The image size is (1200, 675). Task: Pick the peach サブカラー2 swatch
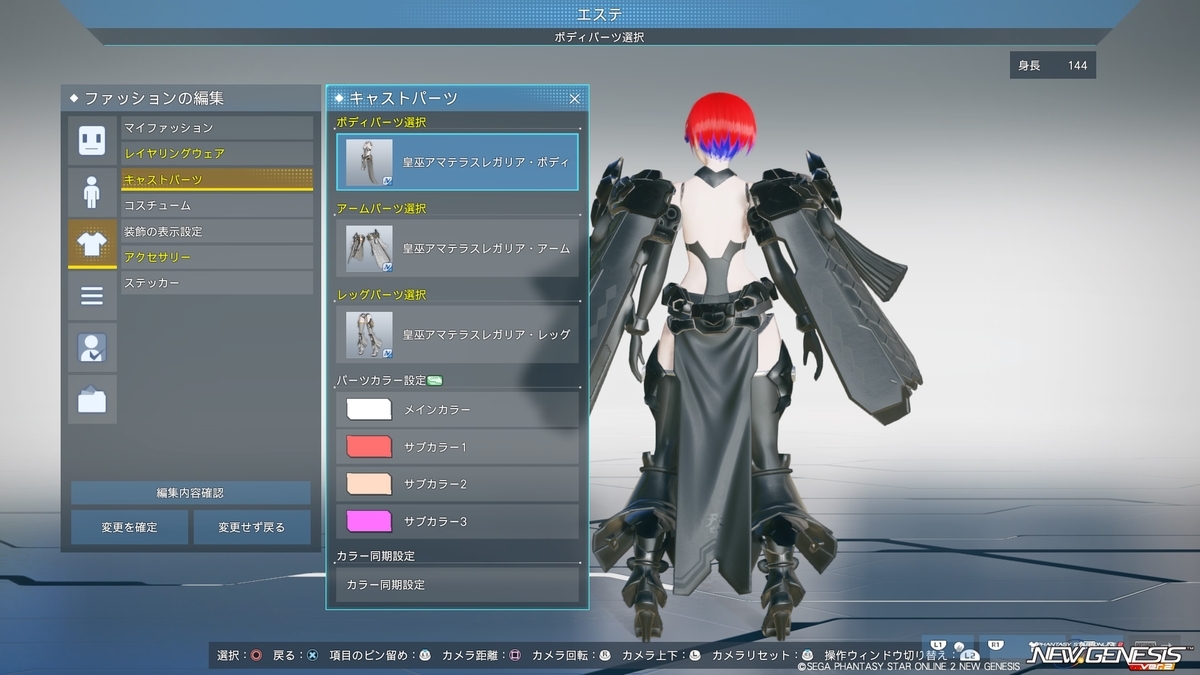(369, 484)
